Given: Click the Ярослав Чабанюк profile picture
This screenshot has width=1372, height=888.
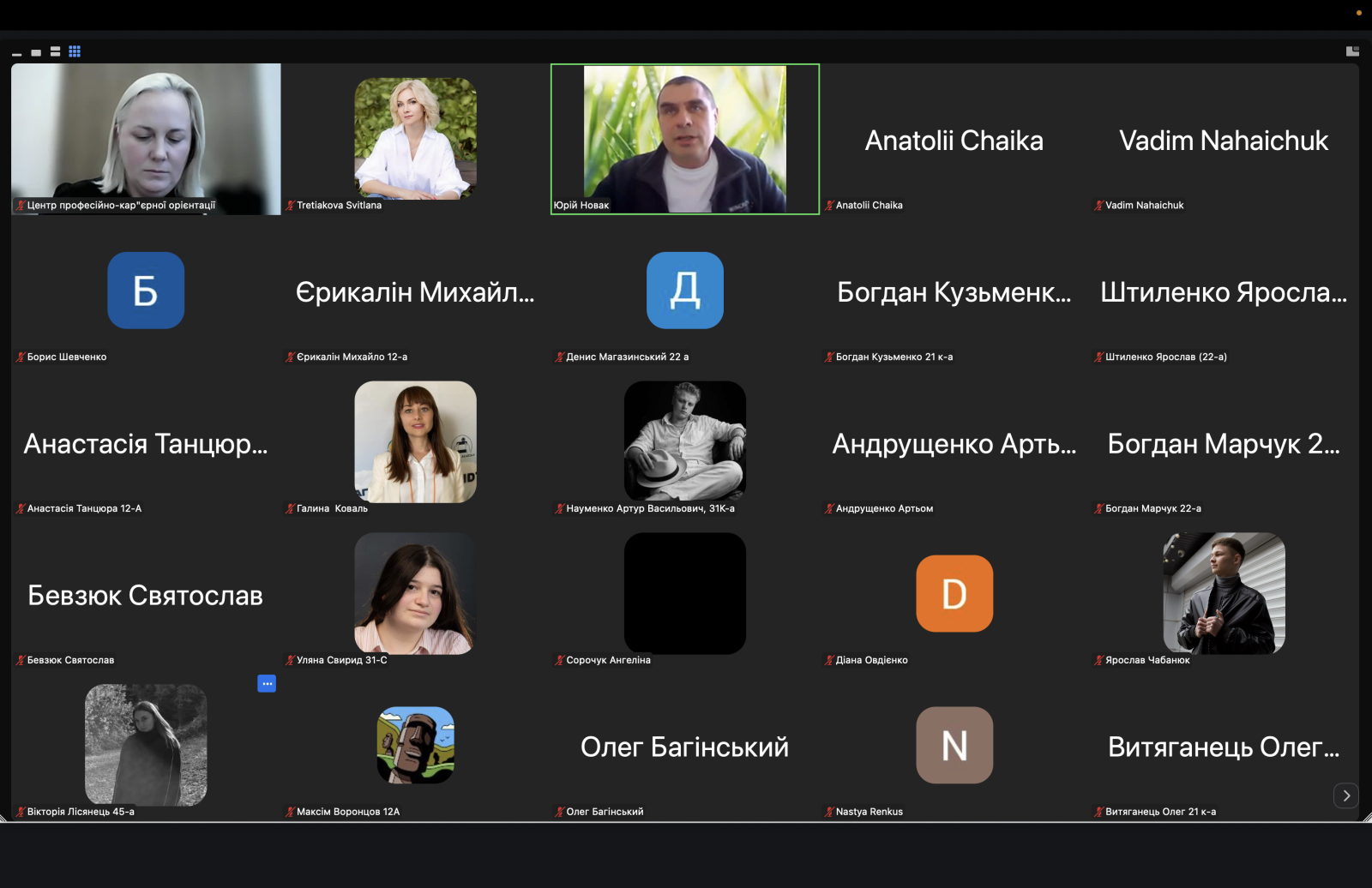Looking at the screenshot, I should [x=1224, y=593].
